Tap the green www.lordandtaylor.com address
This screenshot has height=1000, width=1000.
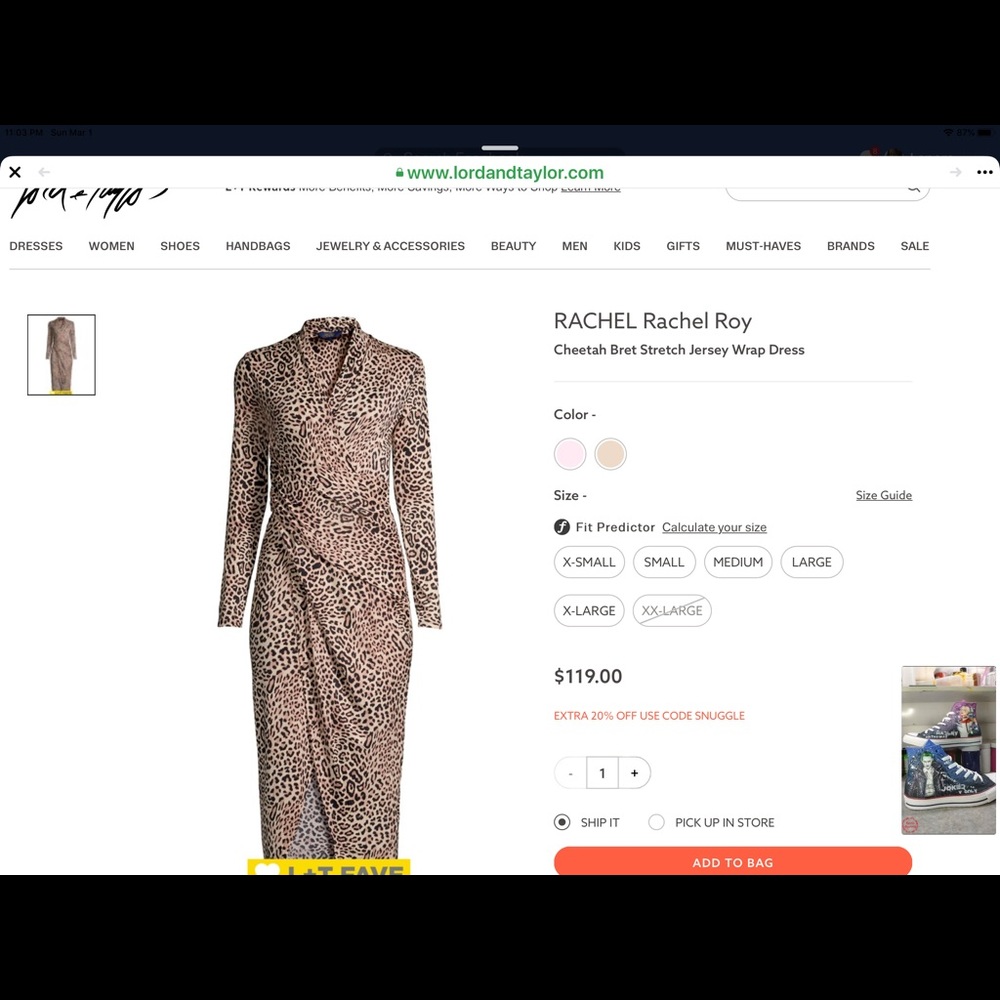click(499, 173)
